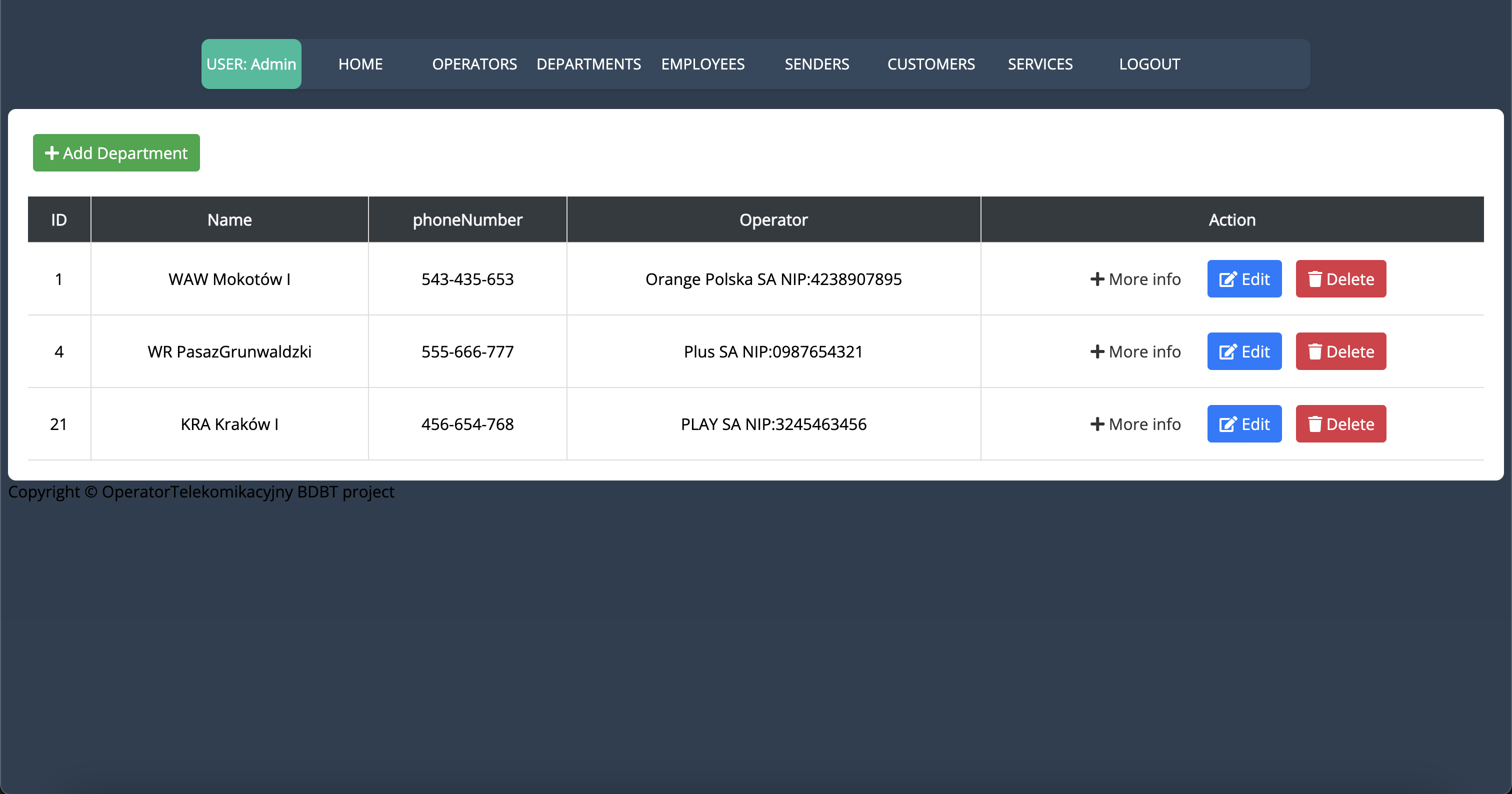Click trash icon for KRA Kraków I

click(1315, 424)
